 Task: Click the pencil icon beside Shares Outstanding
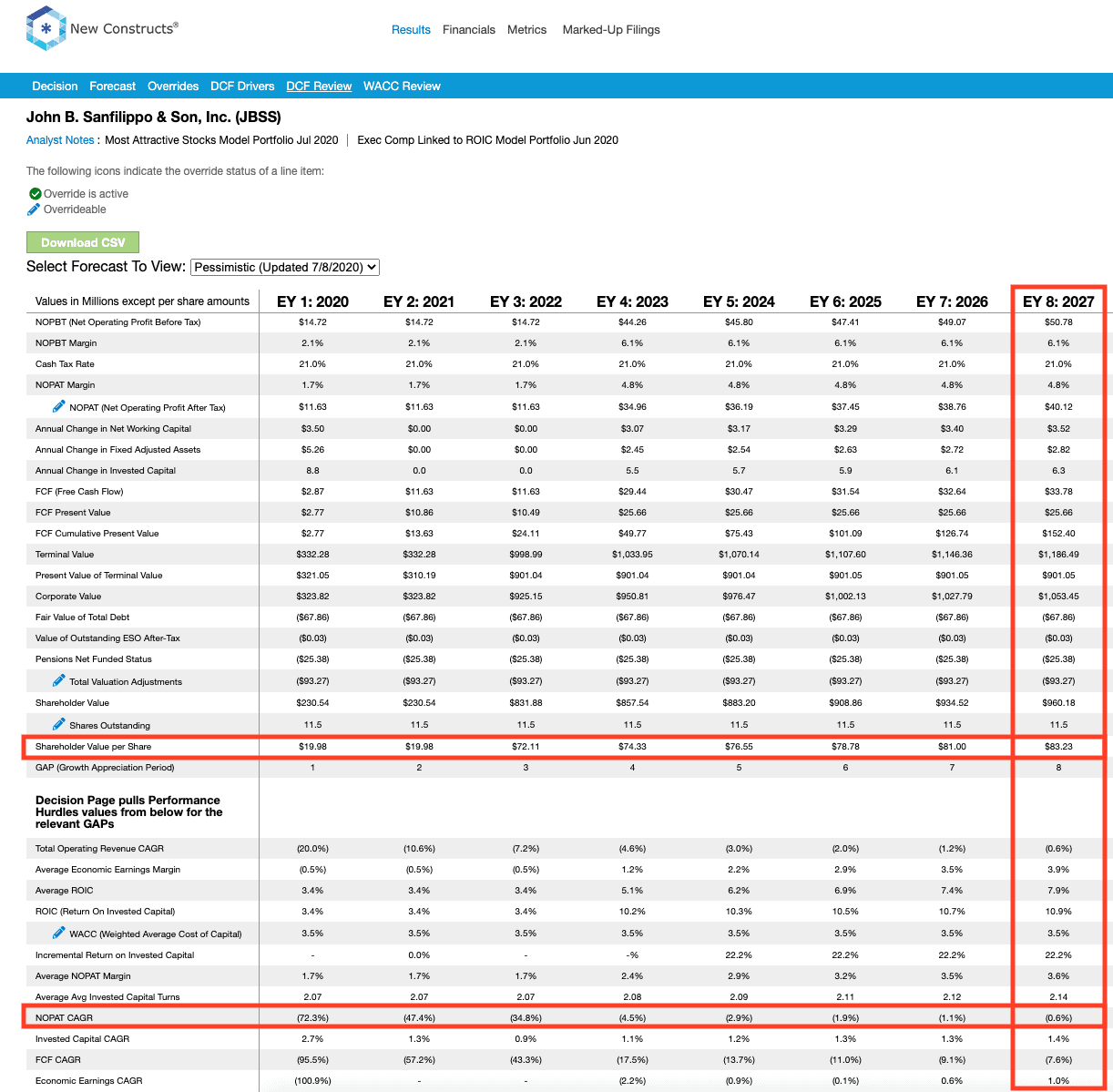click(59, 724)
